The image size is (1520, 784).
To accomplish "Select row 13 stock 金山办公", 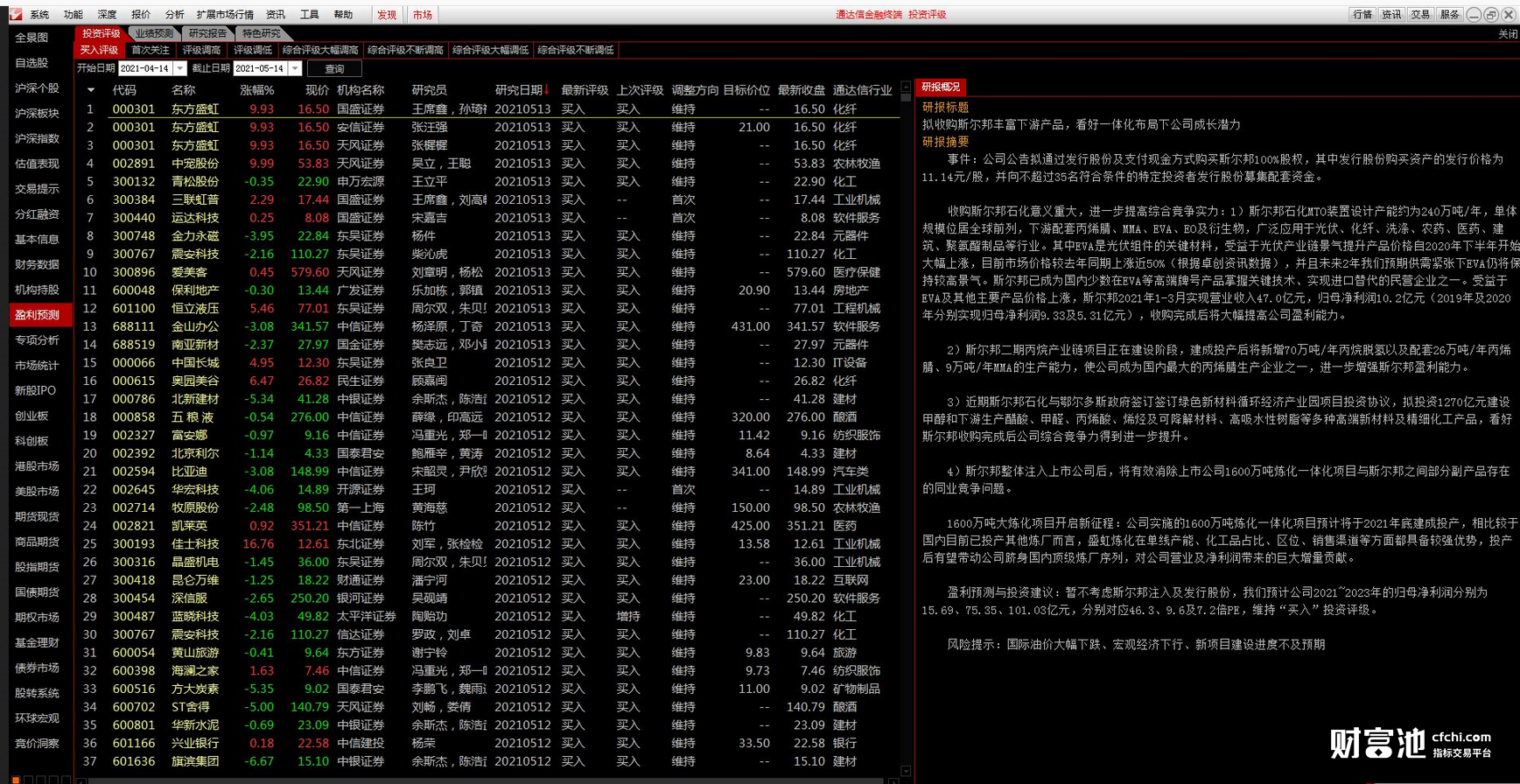I will tap(195, 326).
